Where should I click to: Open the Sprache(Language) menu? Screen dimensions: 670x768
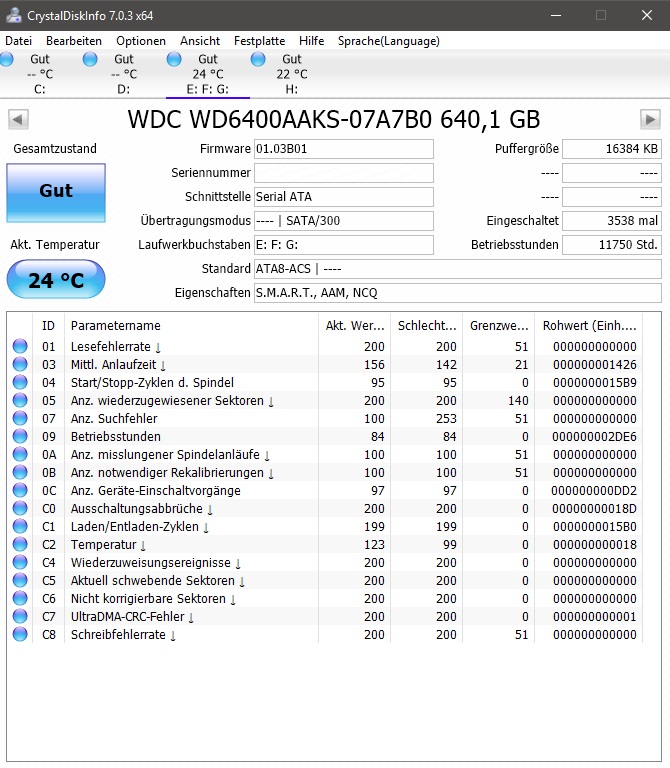[x=388, y=41]
